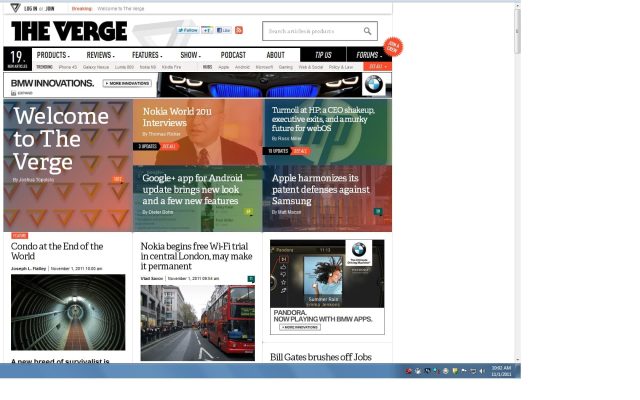
Task: Expand the Features menu
Action: pos(147,55)
